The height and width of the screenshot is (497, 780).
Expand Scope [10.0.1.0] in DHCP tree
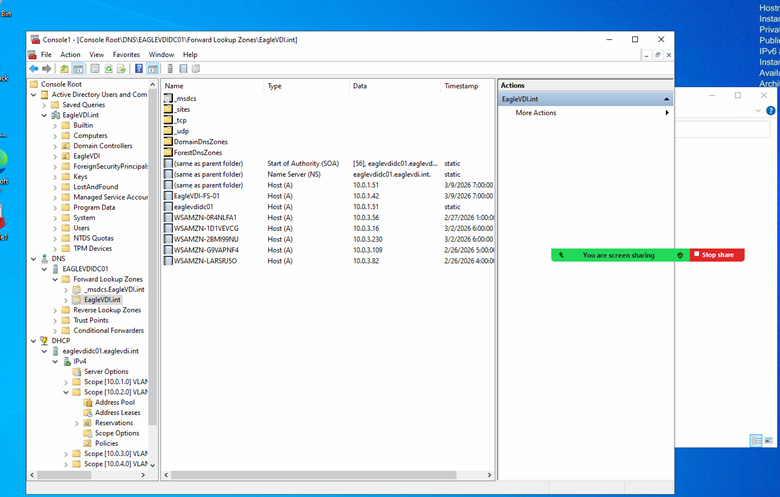coord(66,382)
